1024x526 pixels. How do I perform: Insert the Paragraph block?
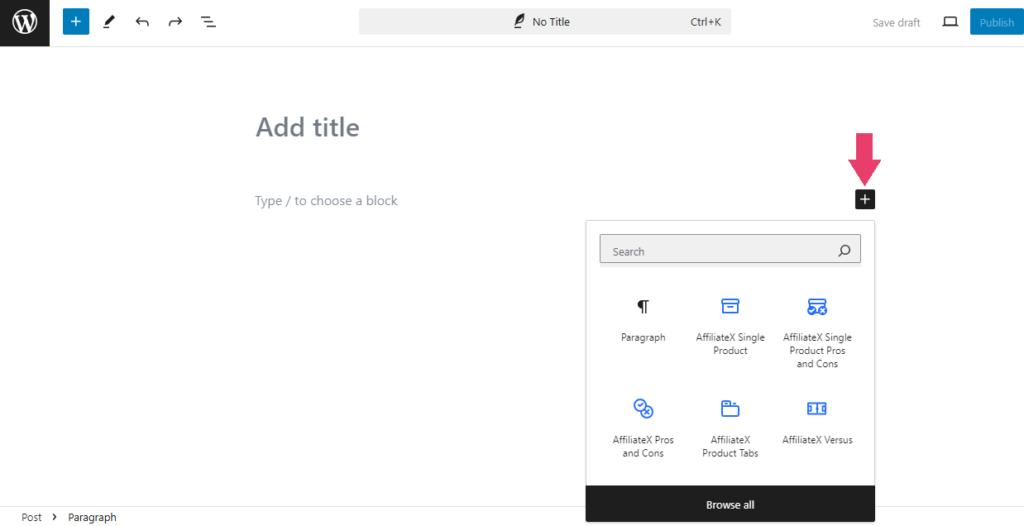click(x=643, y=320)
